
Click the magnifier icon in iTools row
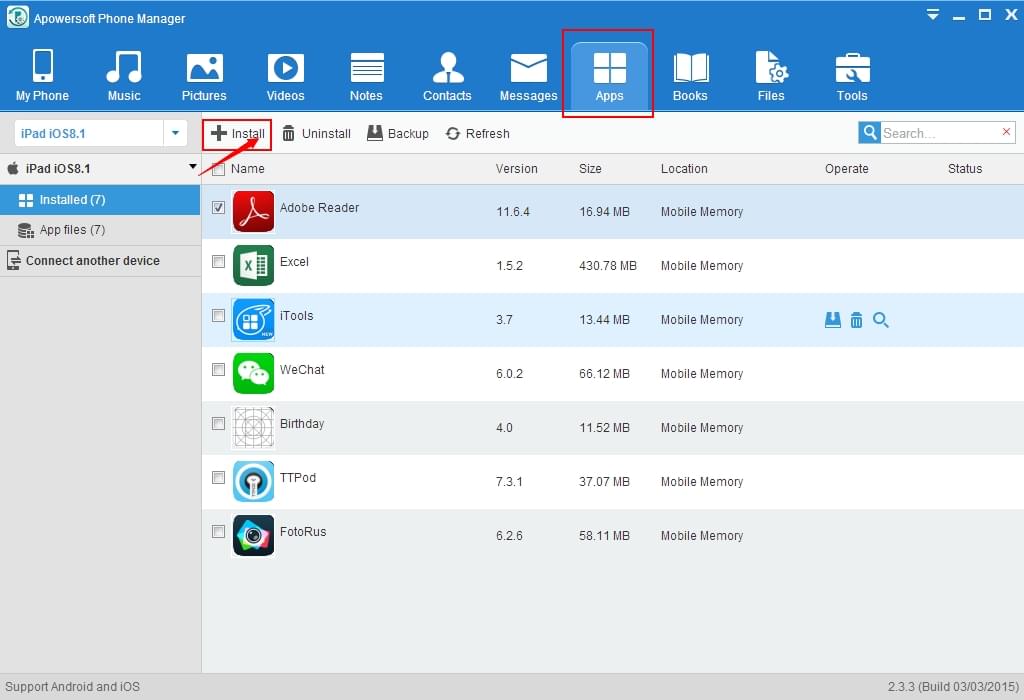[881, 320]
